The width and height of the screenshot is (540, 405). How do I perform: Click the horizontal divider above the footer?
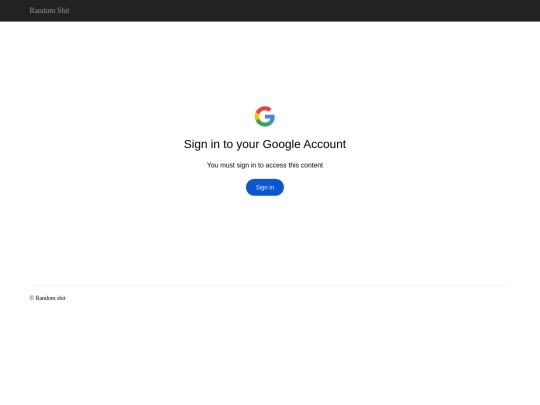270,285
